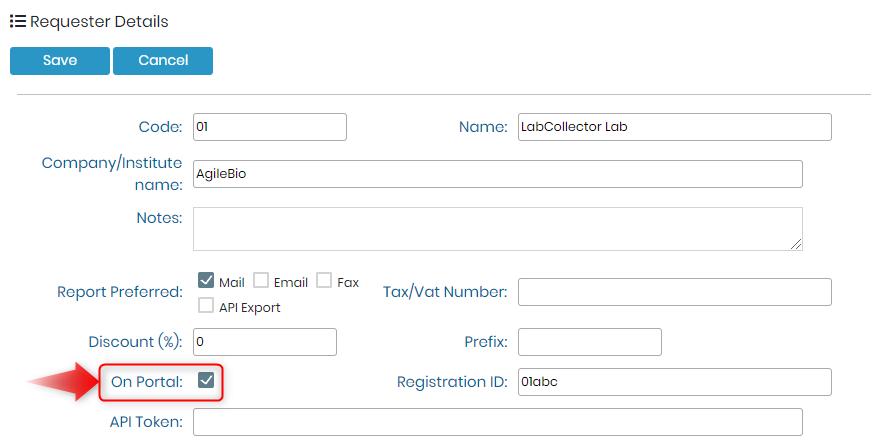Viewport: 871px width, 446px height.
Task: Click the Save button
Action: (60, 61)
